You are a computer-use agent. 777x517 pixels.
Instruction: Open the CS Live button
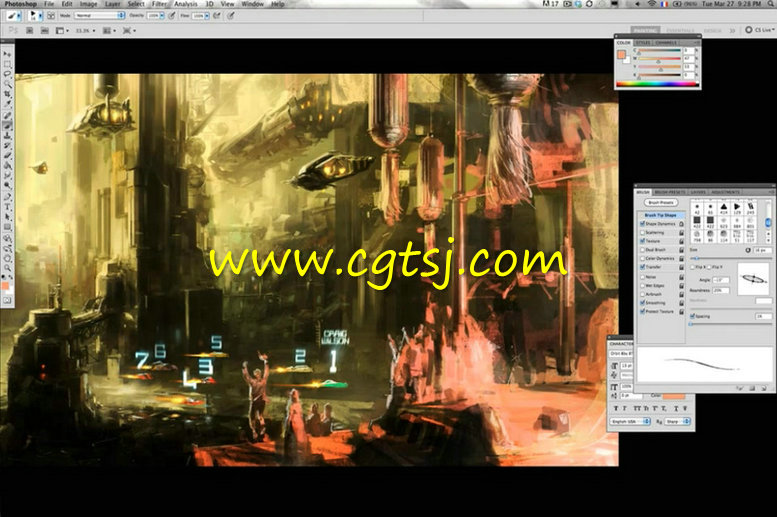760,30
